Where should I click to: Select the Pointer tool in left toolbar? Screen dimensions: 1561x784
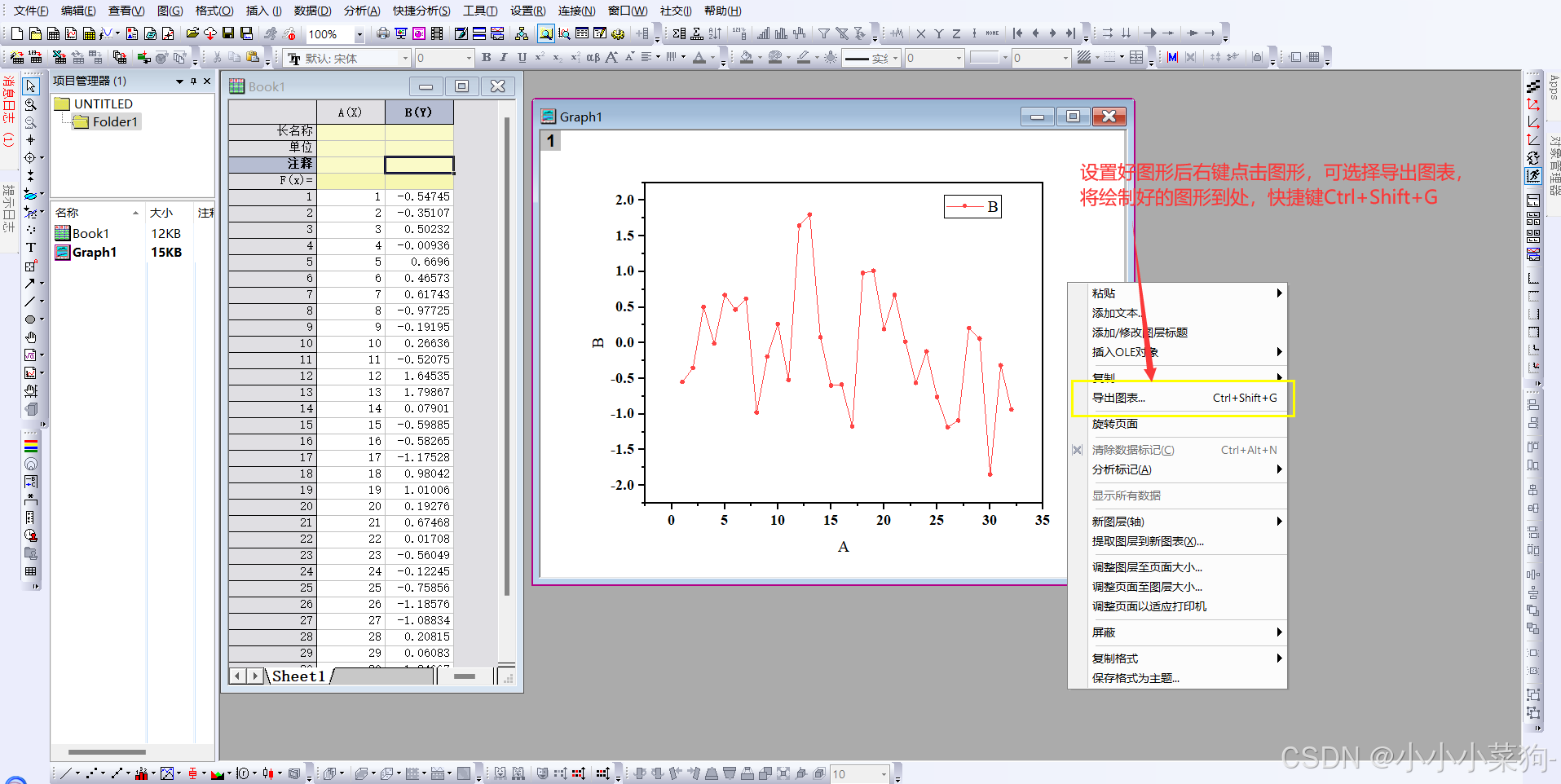coord(31,86)
